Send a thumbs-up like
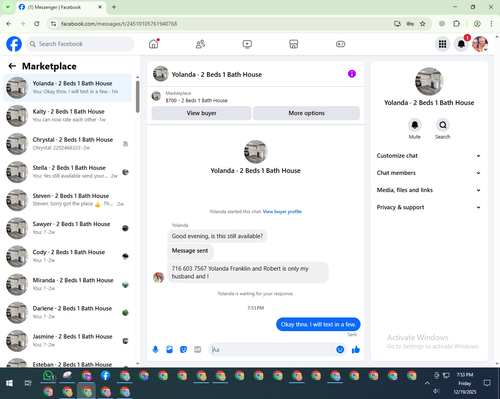 (356, 349)
